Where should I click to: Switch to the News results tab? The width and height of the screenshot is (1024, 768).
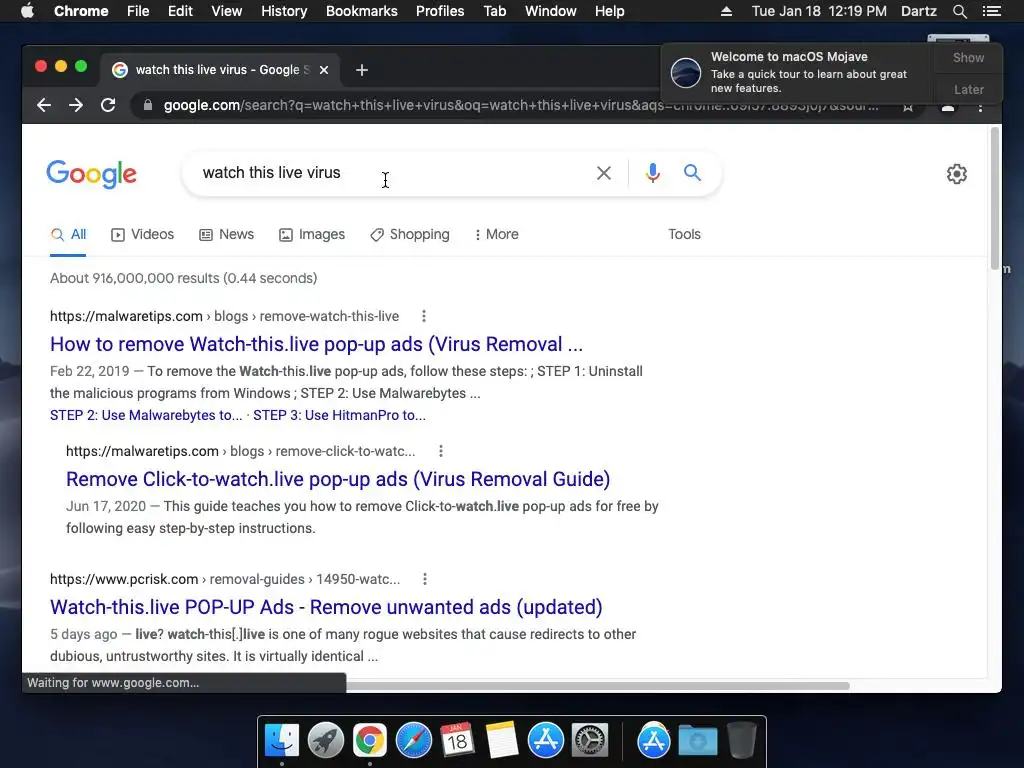pos(227,234)
